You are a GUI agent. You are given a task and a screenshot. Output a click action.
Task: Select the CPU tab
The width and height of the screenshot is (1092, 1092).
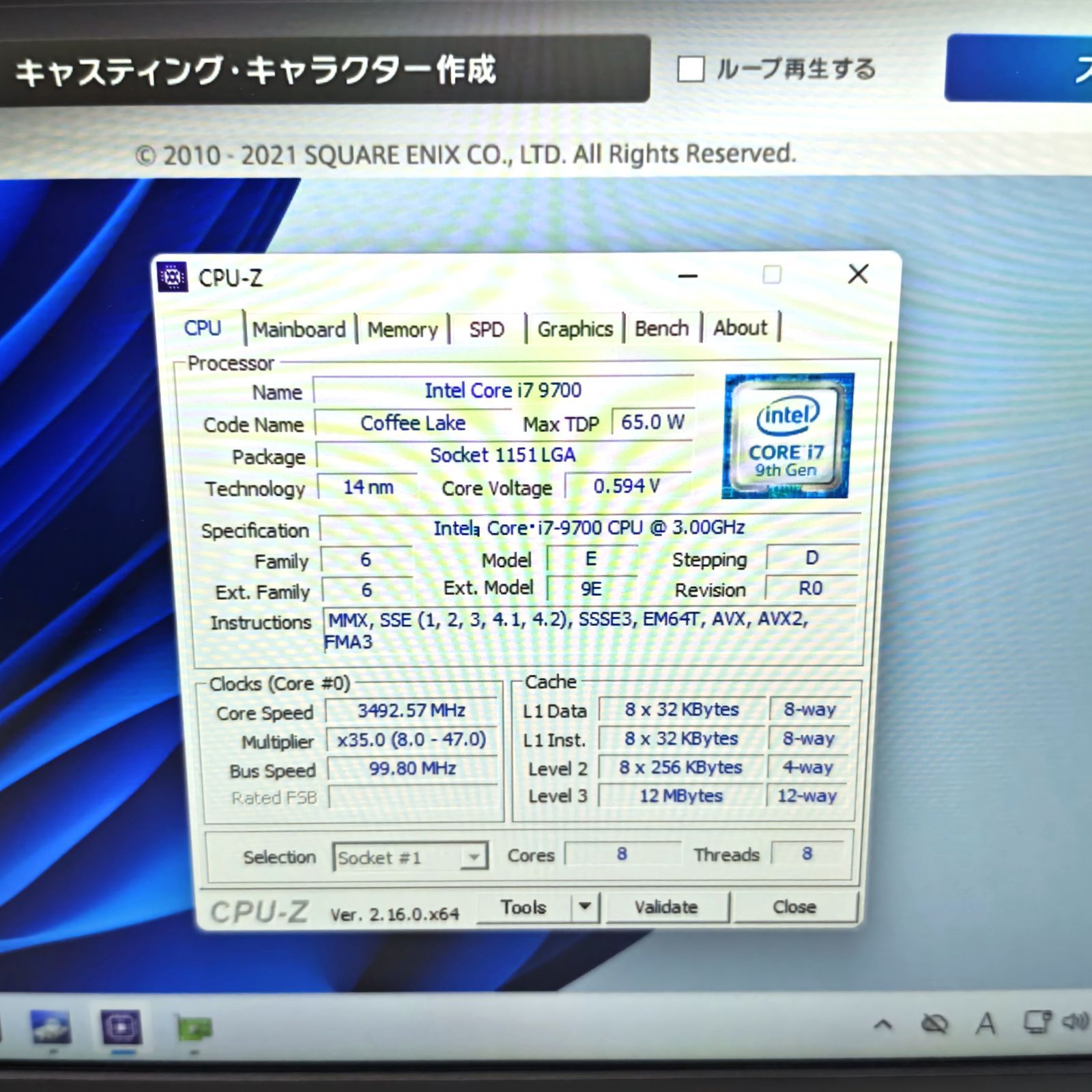click(x=203, y=328)
